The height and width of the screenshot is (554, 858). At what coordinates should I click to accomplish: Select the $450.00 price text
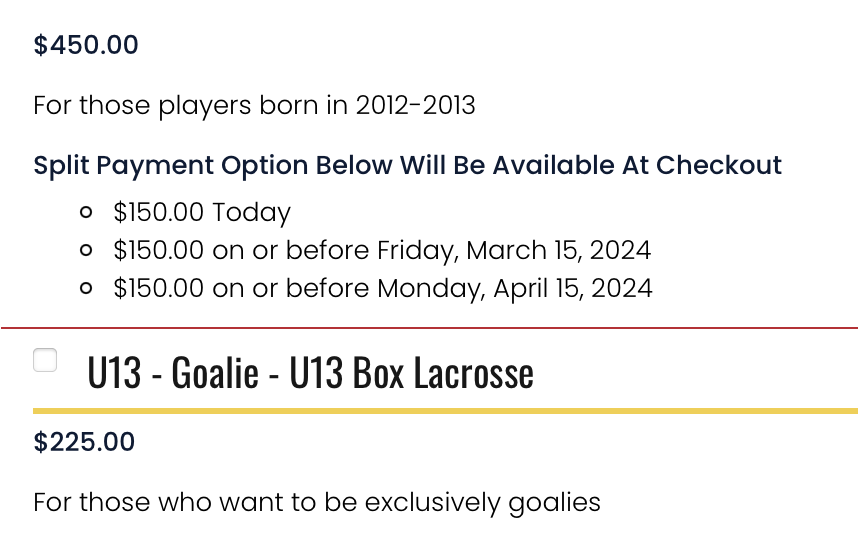click(x=86, y=44)
